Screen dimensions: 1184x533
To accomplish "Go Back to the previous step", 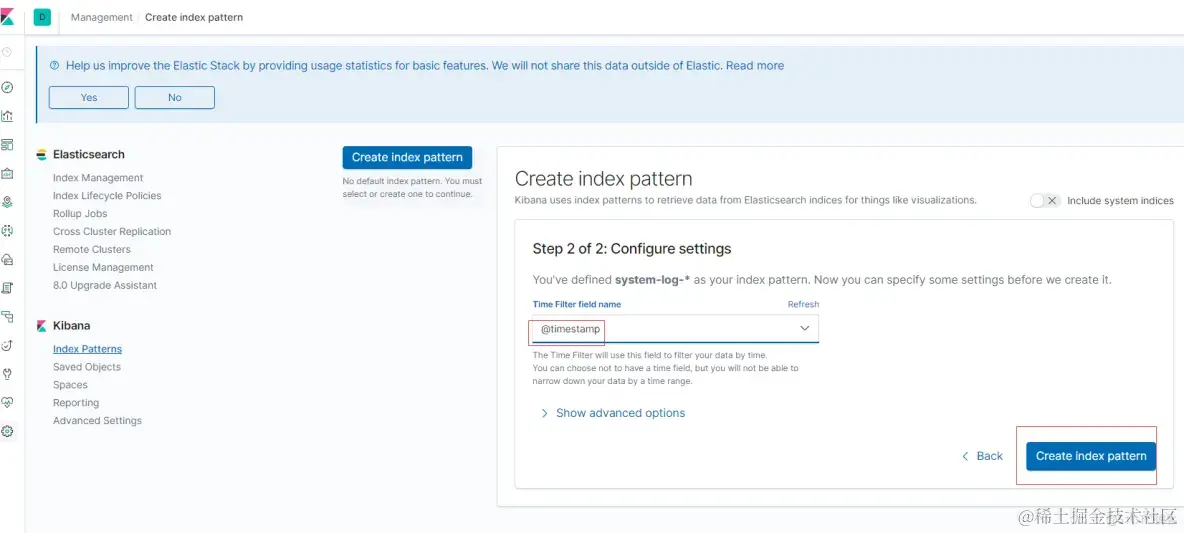I will click(x=982, y=456).
